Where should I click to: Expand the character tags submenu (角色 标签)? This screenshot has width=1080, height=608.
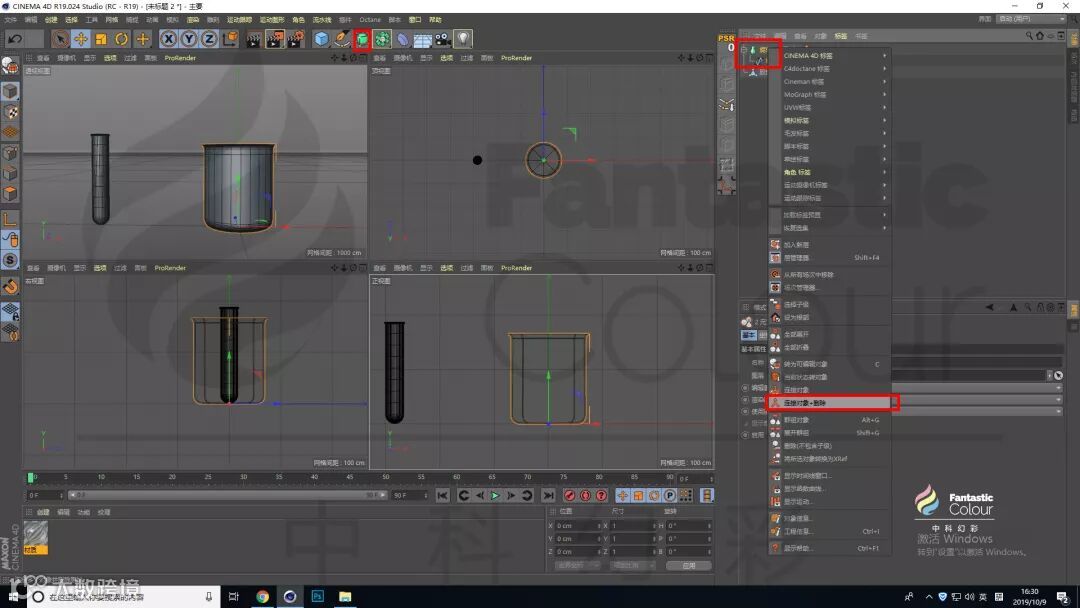829,172
